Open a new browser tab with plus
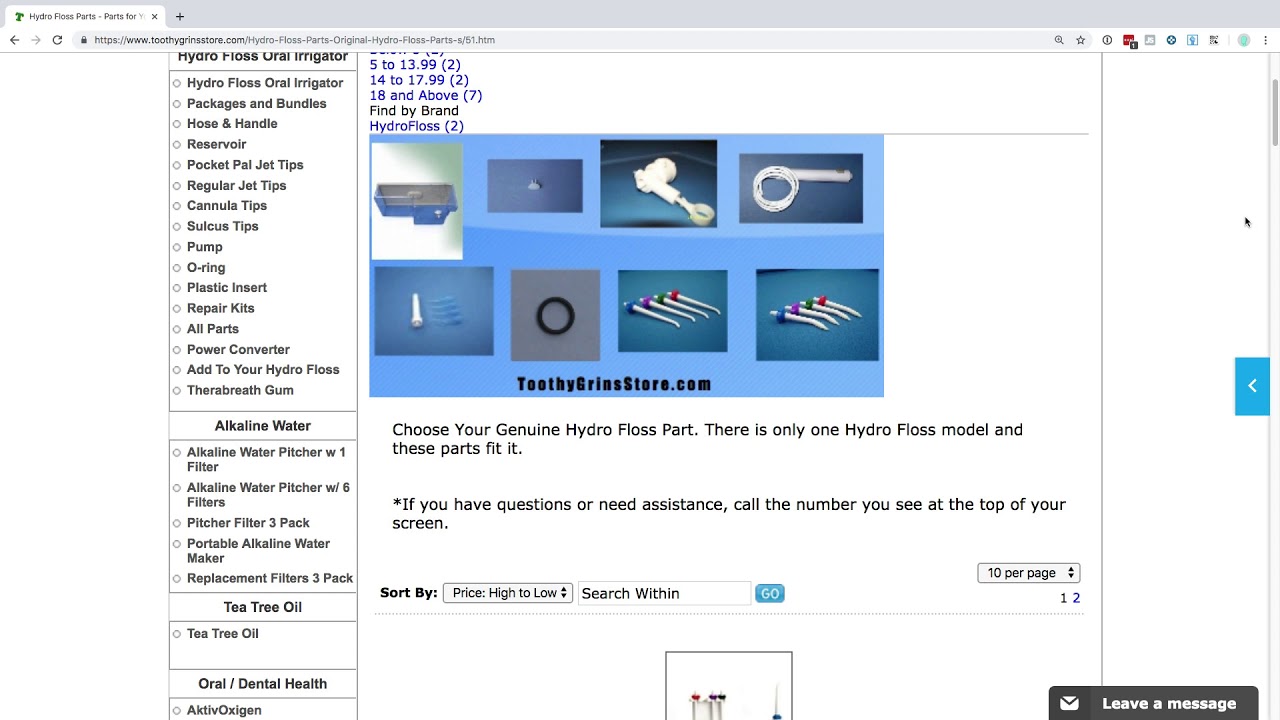This screenshot has width=1280, height=720. click(180, 16)
